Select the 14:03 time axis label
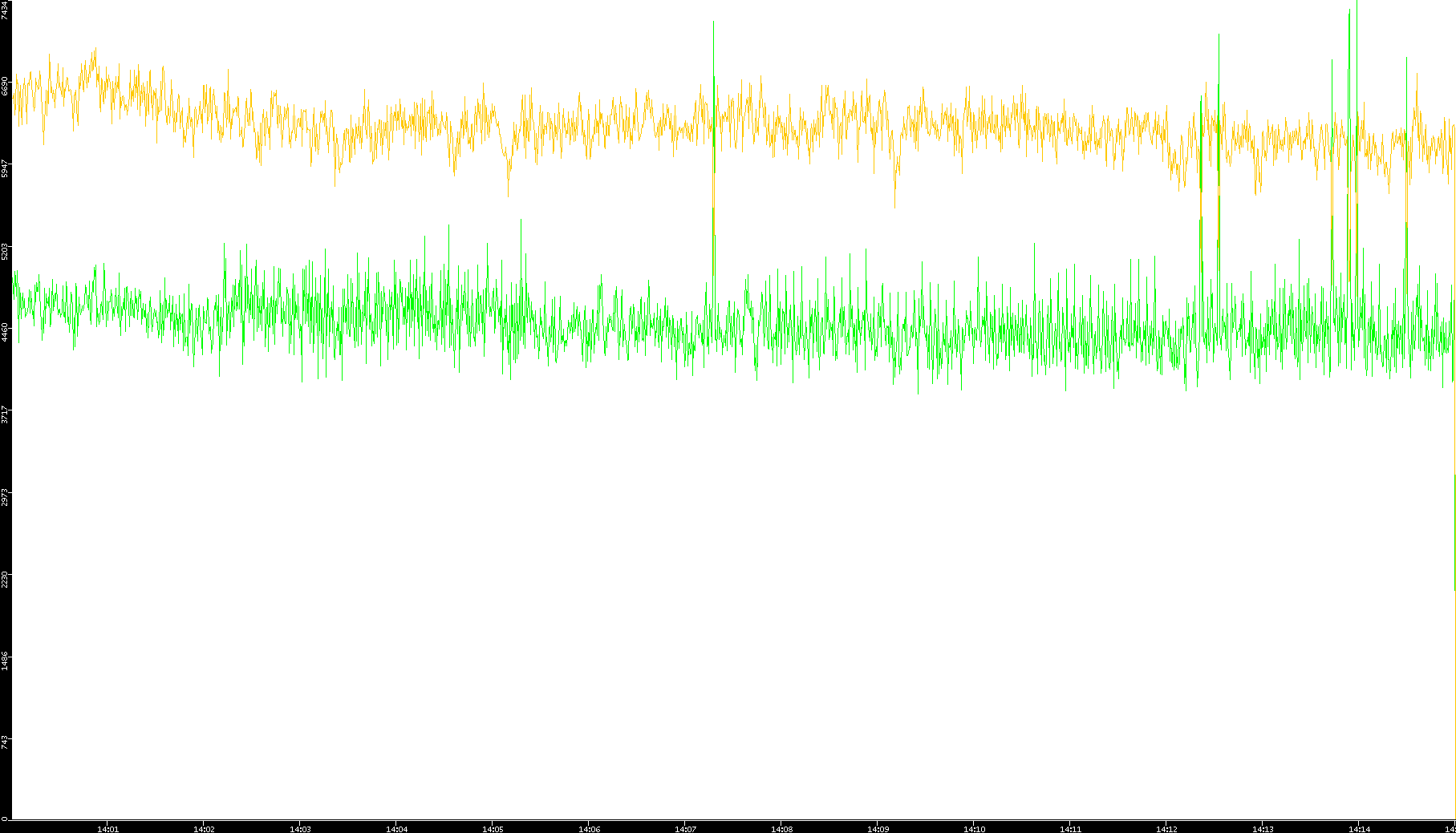 click(x=300, y=829)
